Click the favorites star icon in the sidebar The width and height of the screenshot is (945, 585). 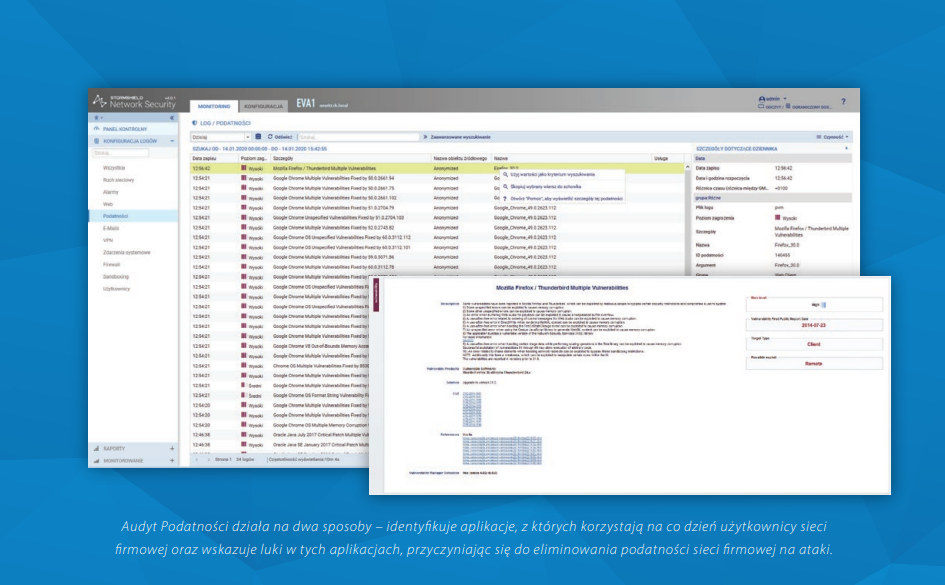click(95, 119)
